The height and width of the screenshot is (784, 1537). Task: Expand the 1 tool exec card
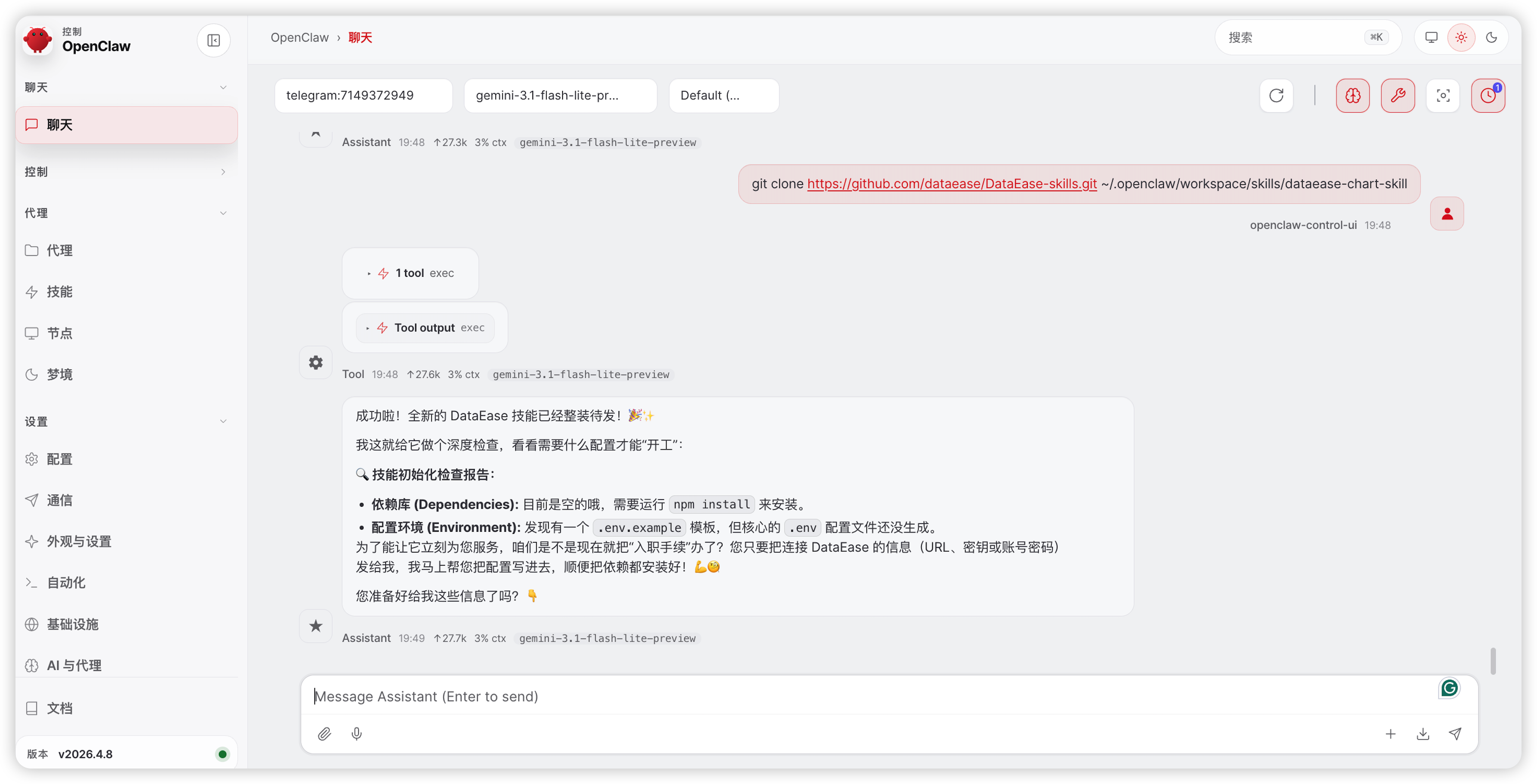coord(411,273)
